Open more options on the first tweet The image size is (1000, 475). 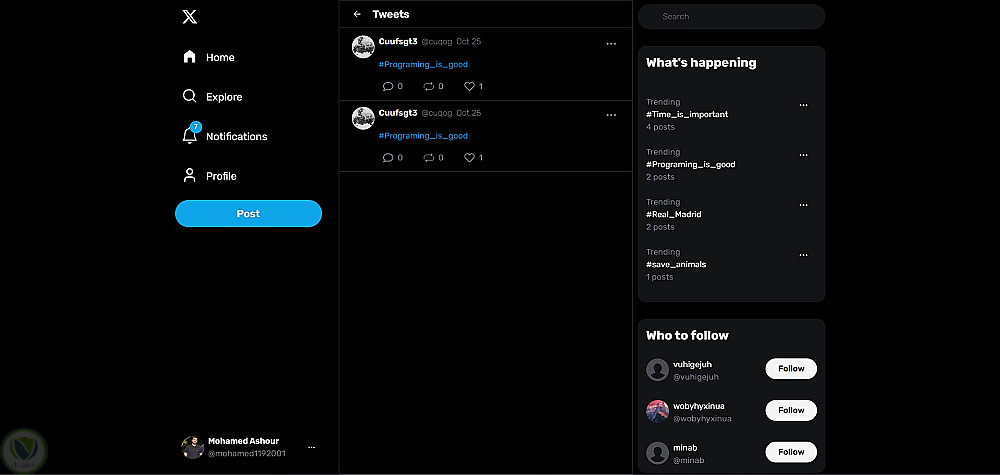click(611, 44)
